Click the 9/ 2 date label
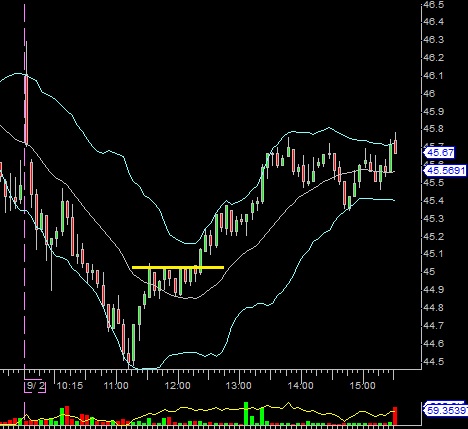The image size is (468, 429). tap(36, 386)
